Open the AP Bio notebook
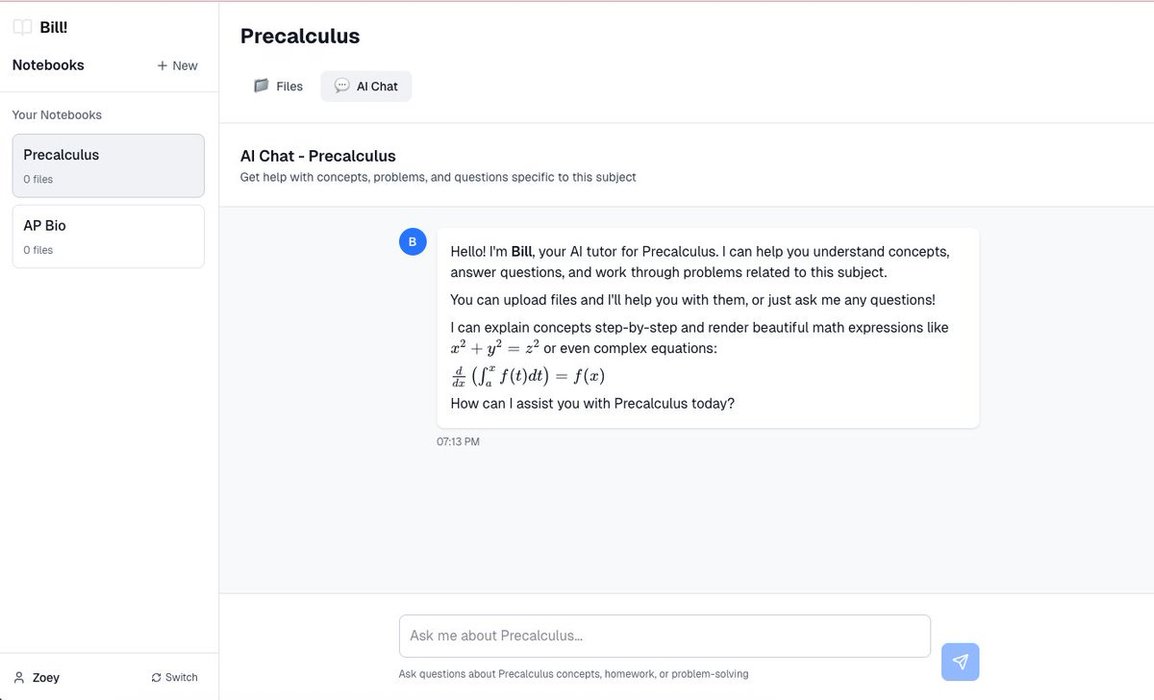The width and height of the screenshot is (1154, 700). 108,237
